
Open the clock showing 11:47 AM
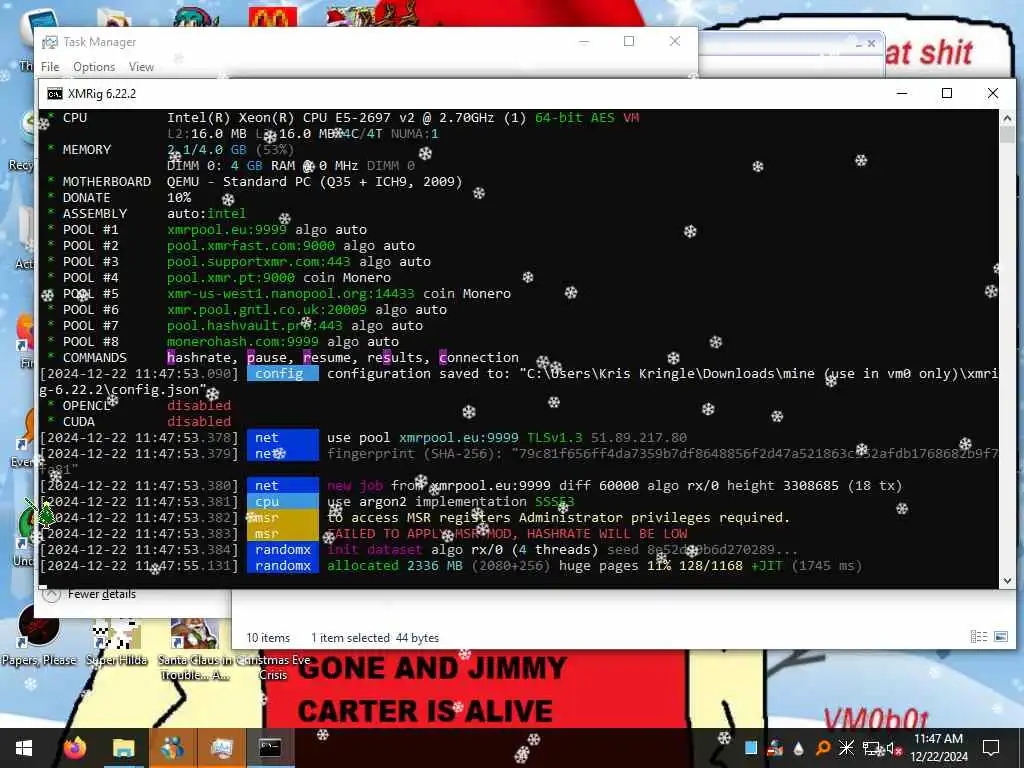[x=938, y=748]
